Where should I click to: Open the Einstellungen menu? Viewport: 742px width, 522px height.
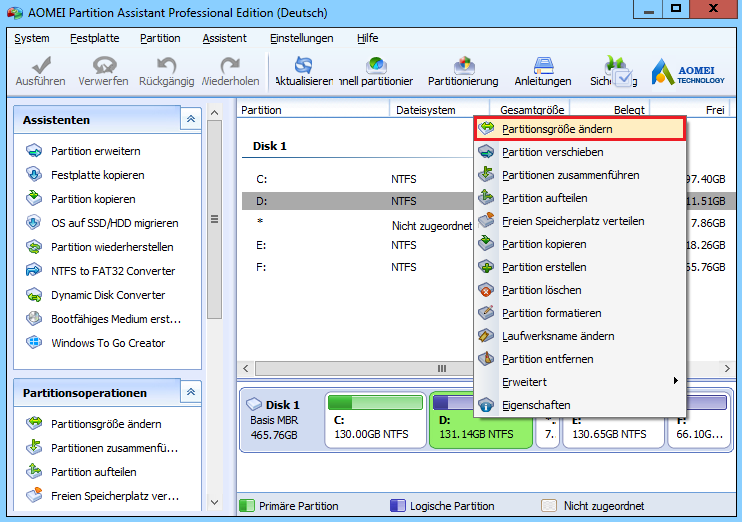tap(301, 38)
